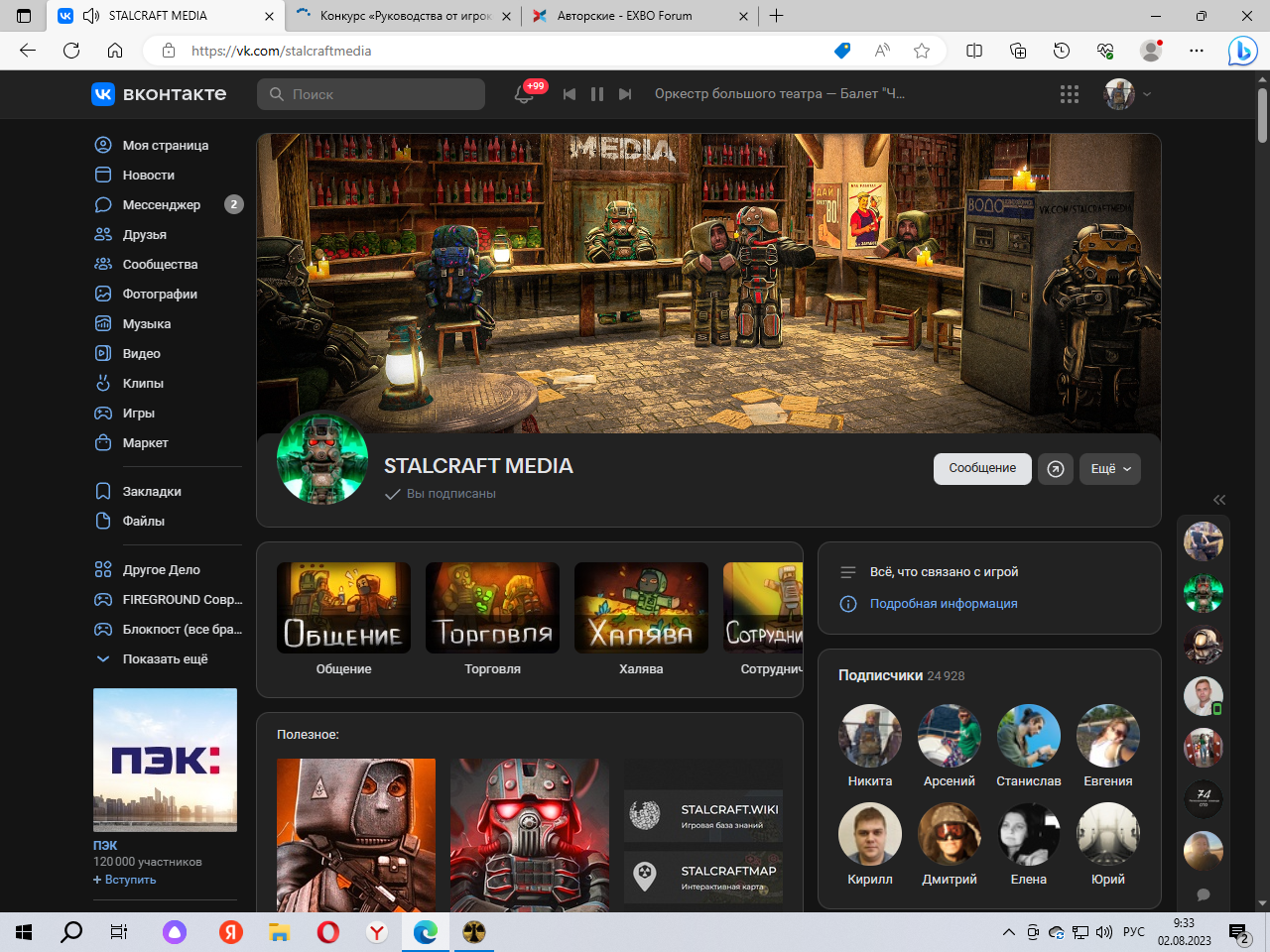1270x952 pixels.
Task: Collapse the chat sidebar double-arrow
Action: [x=1219, y=500]
